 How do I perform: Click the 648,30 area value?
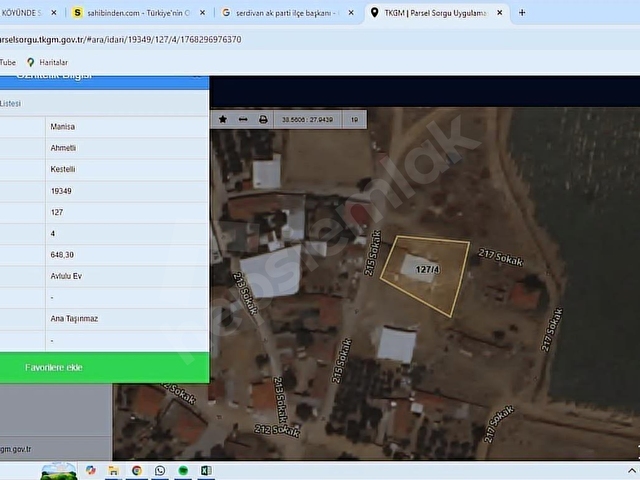pyautogui.click(x=62, y=255)
